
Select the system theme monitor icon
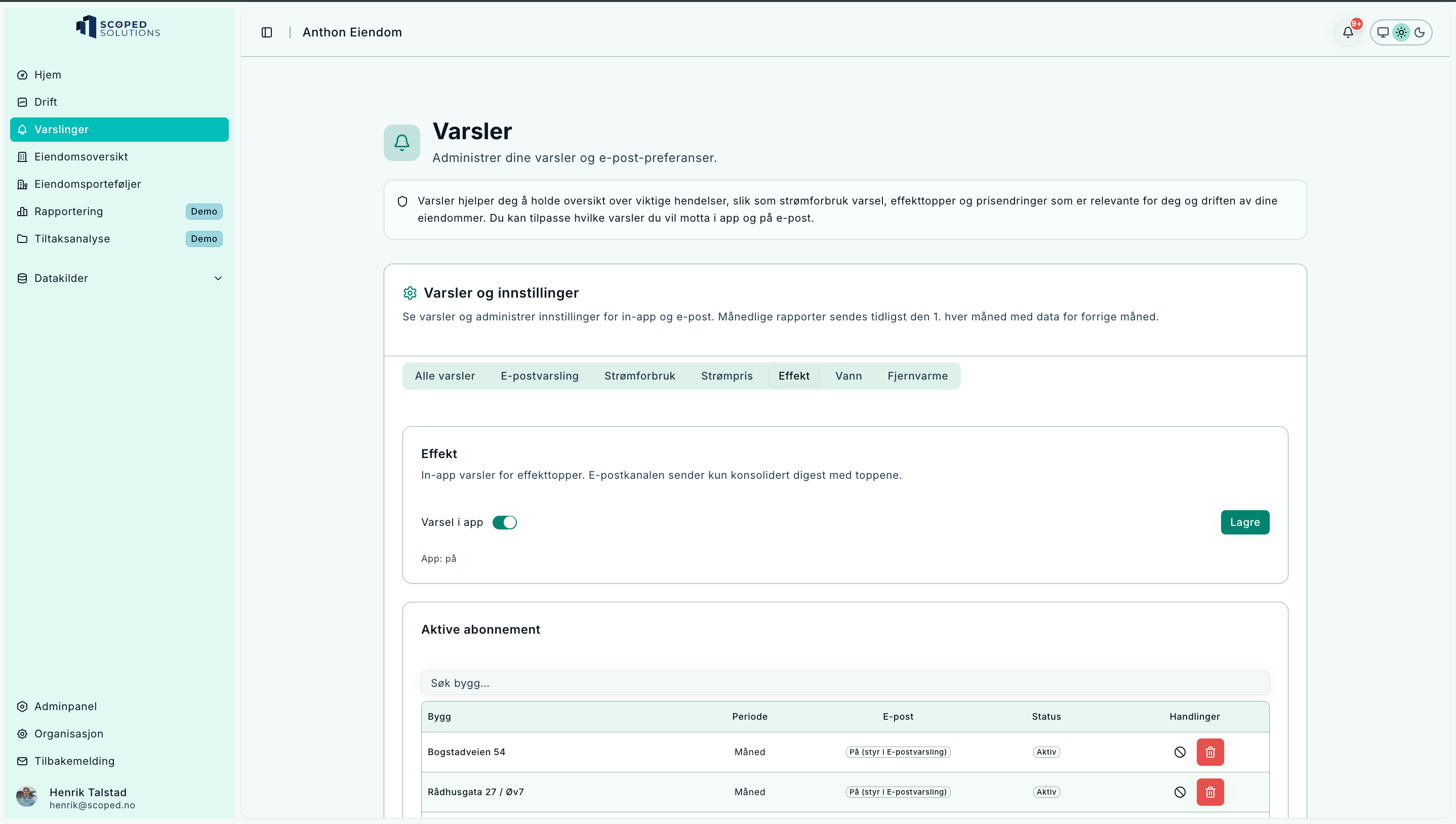click(1383, 32)
